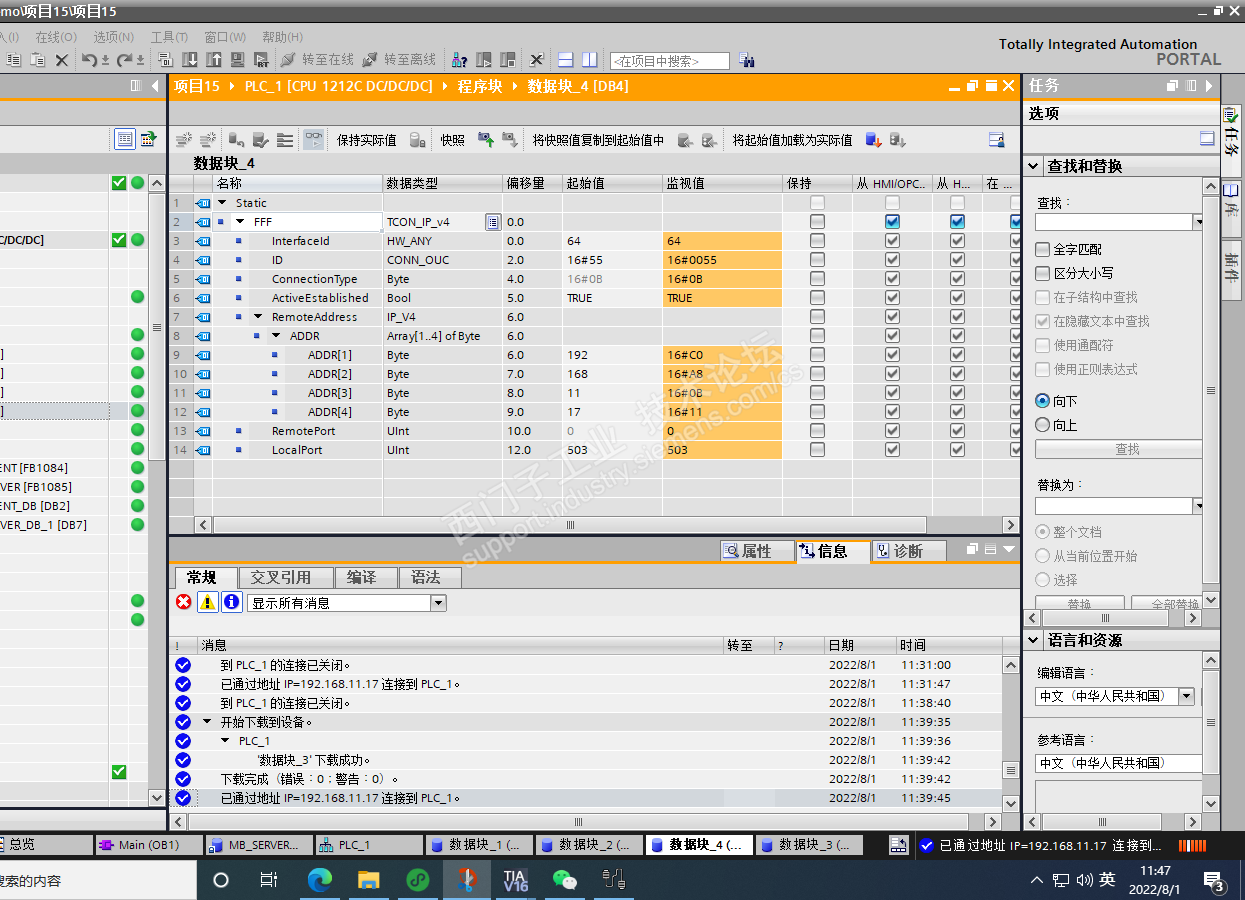Click the split editor horizontally icon
This screenshot has width=1245, height=900.
pyautogui.click(x=565, y=60)
